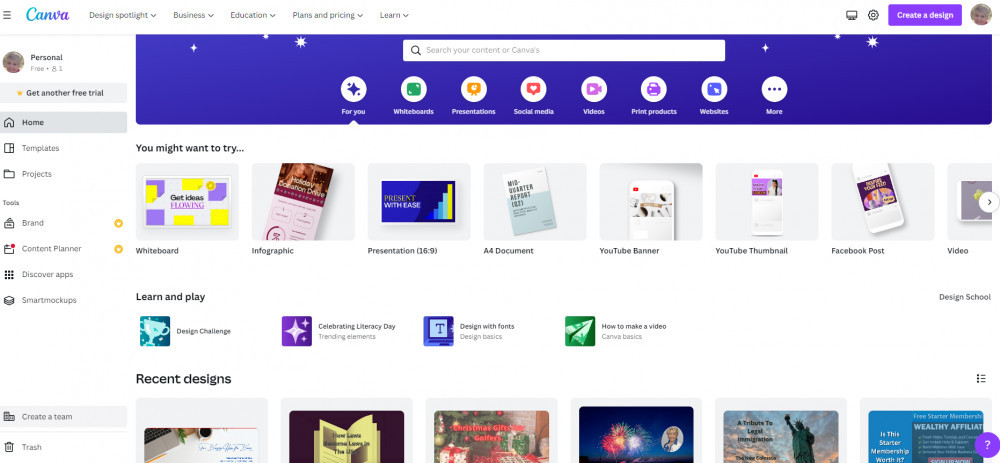Click the Create a design button
Image resolution: width=1000 pixels, height=463 pixels.
point(925,15)
